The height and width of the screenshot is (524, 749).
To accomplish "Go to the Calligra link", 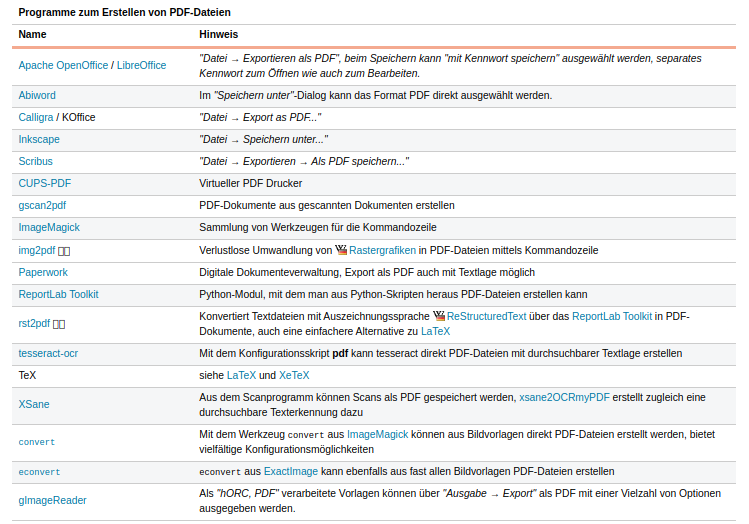I will pyautogui.click(x=36, y=117).
